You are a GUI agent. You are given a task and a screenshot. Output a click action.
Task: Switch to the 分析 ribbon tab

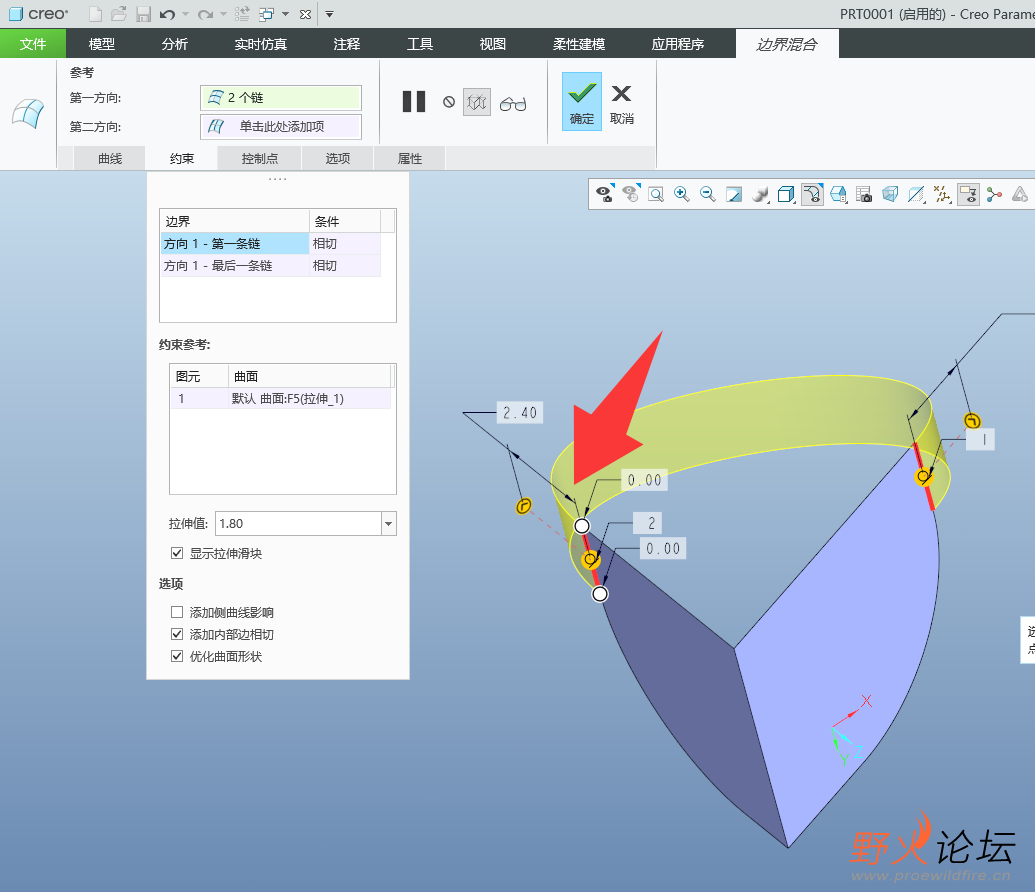174,44
